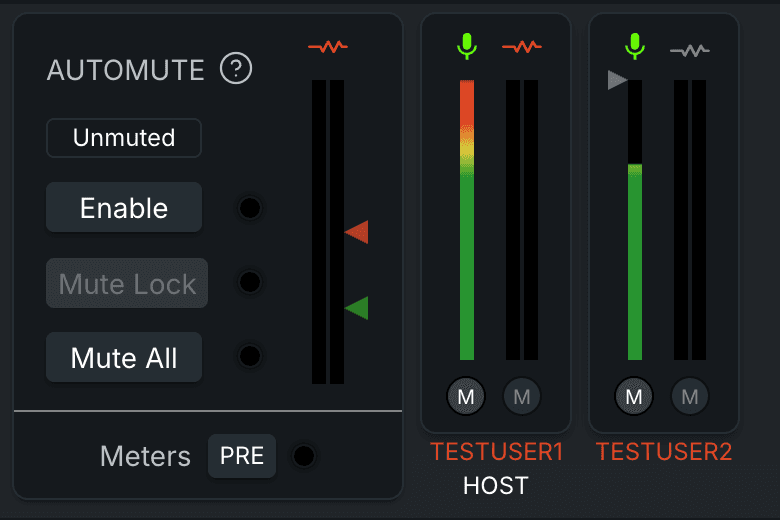This screenshot has height=520, width=780.
Task: Click the Automute panel's black threshold meter
Action: click(x=328, y=232)
